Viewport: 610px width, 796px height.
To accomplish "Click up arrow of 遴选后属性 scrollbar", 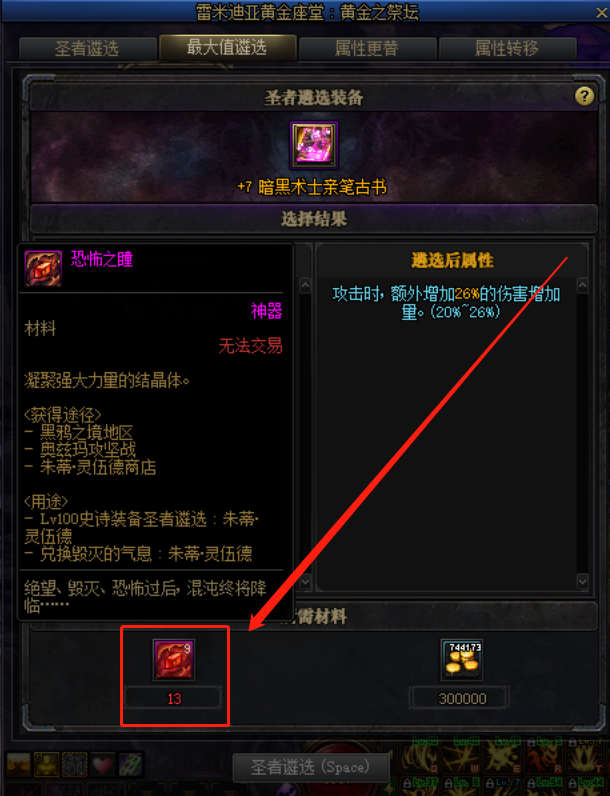I will click(583, 286).
